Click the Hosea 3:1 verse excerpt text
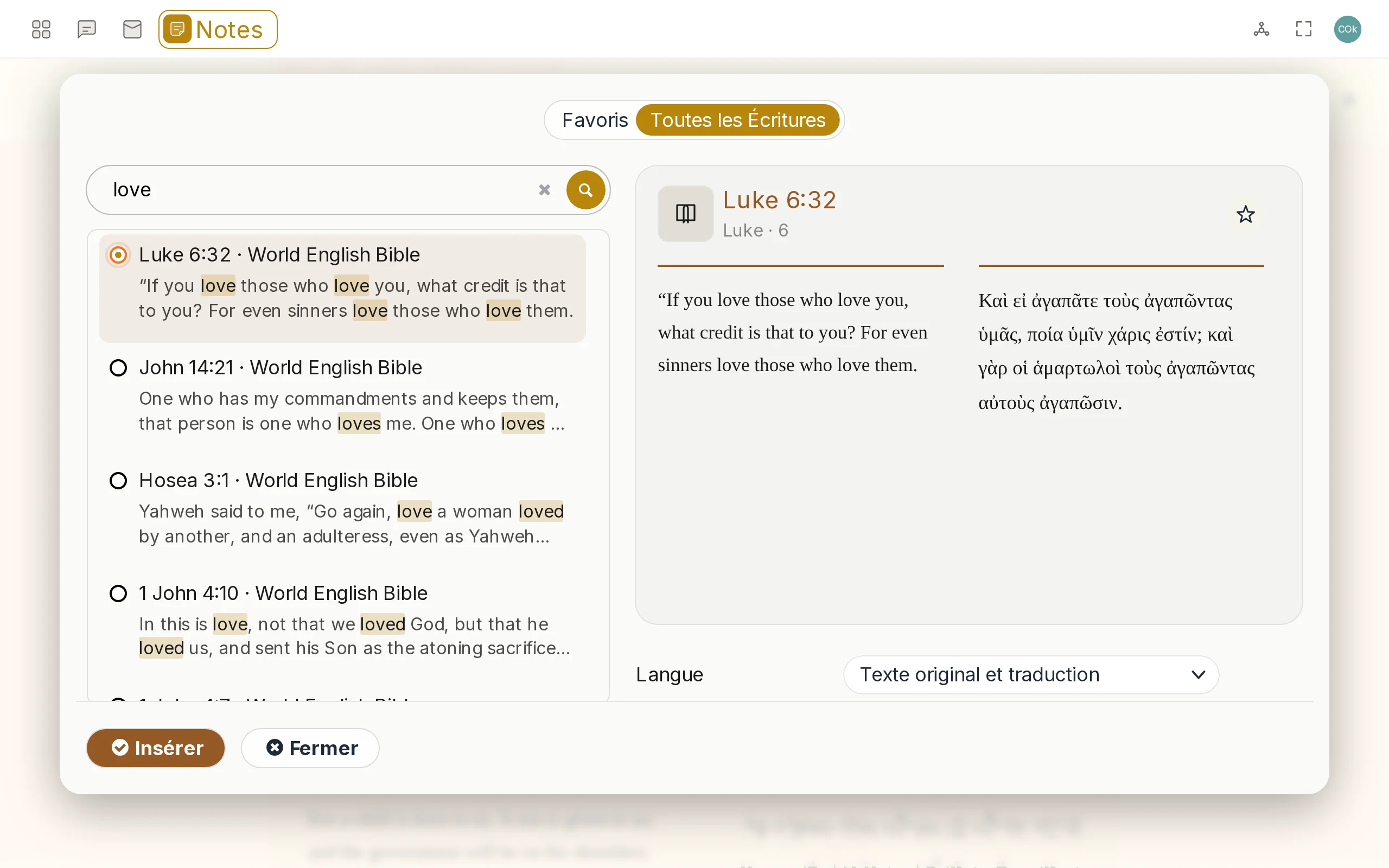 351,524
